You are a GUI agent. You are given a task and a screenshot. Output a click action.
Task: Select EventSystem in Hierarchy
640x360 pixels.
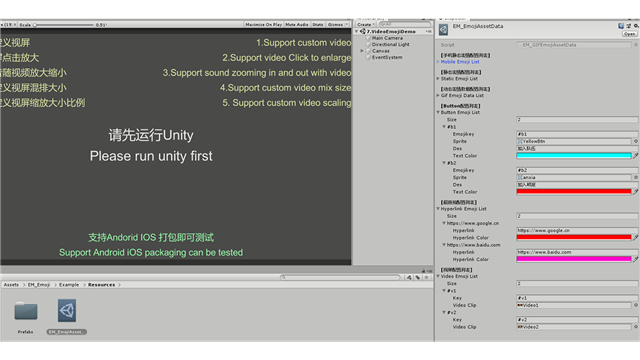pyautogui.click(x=387, y=58)
